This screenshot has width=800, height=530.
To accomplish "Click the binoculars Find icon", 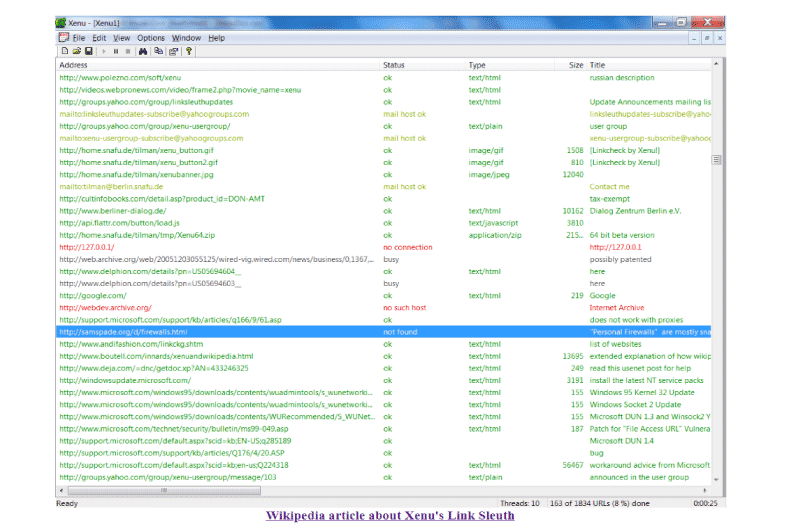I will (143, 51).
